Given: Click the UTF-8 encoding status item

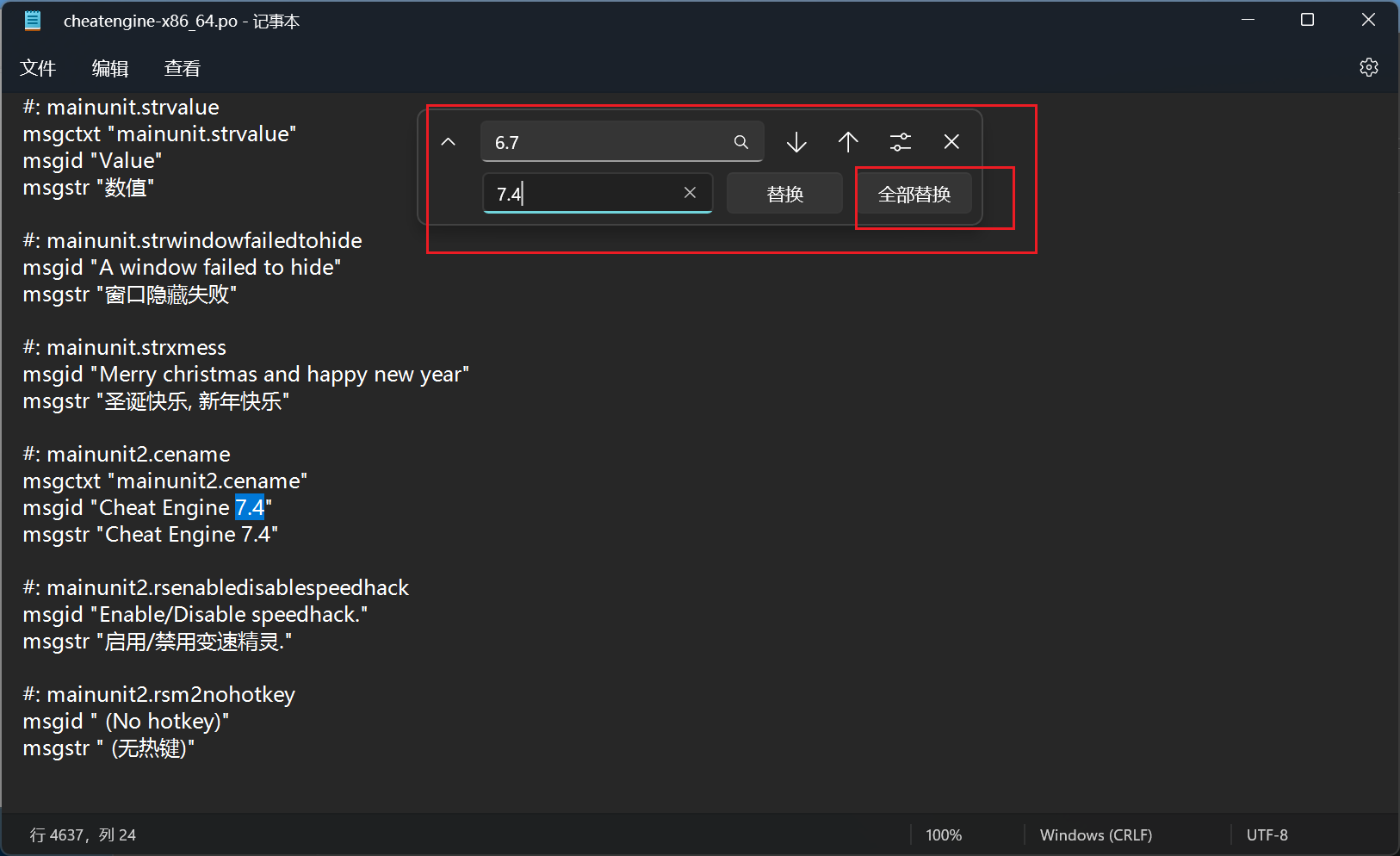Looking at the screenshot, I should click(x=1267, y=834).
